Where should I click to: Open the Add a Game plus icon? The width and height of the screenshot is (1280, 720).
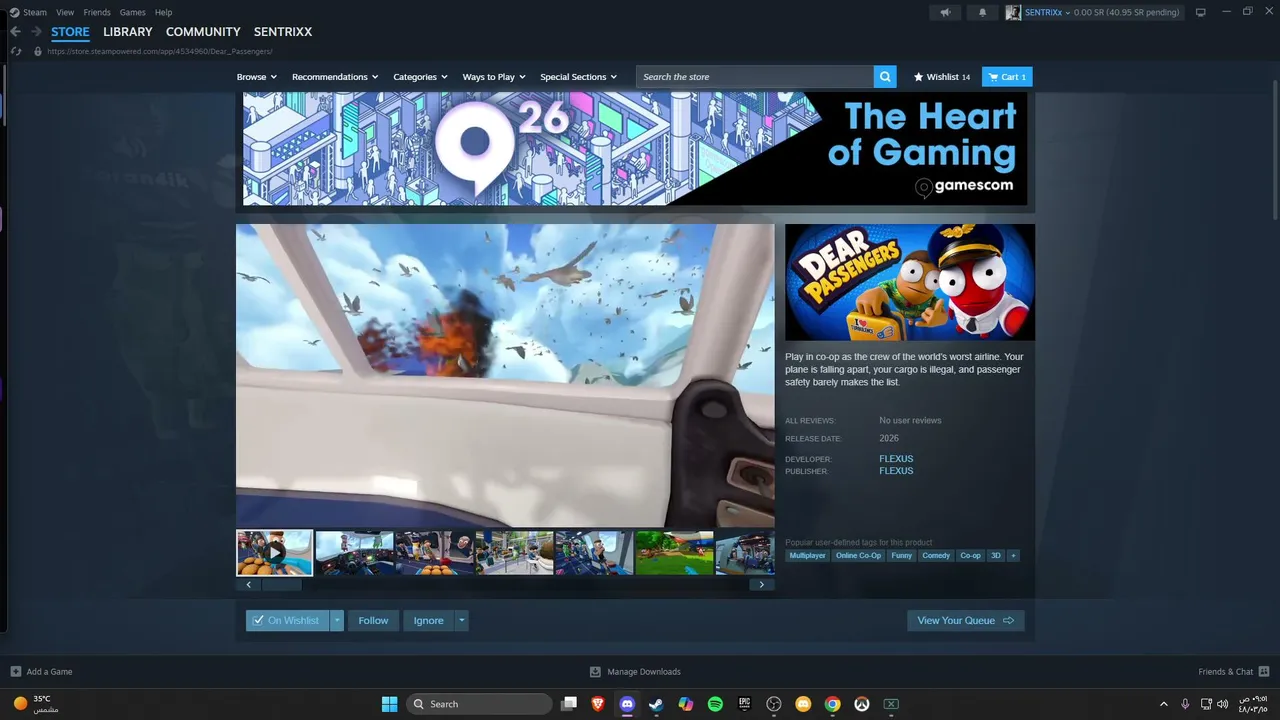15,672
